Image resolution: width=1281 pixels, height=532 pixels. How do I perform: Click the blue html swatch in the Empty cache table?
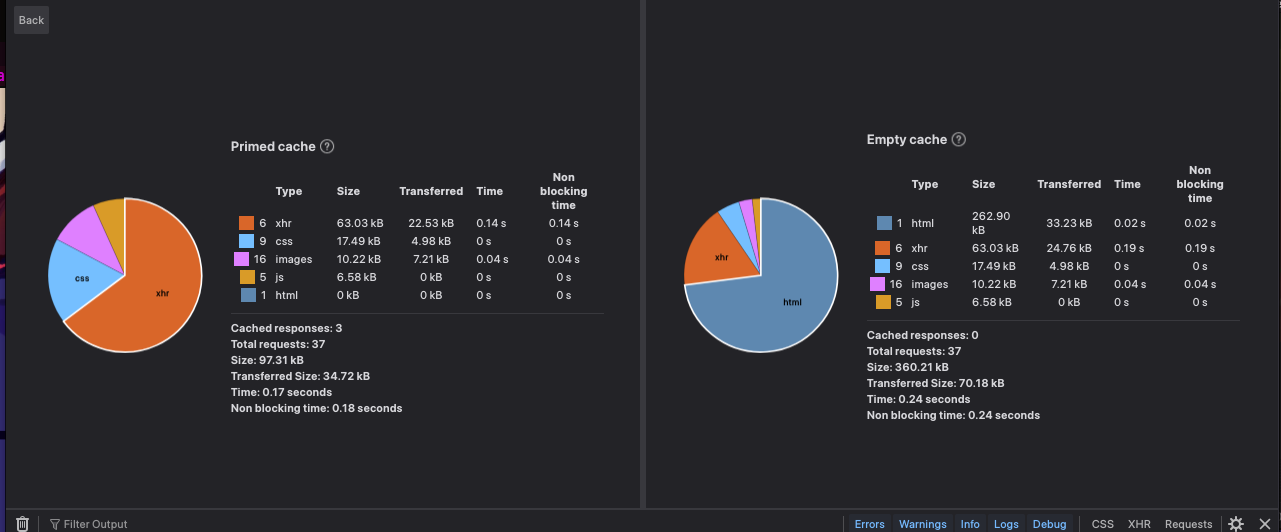[884, 223]
